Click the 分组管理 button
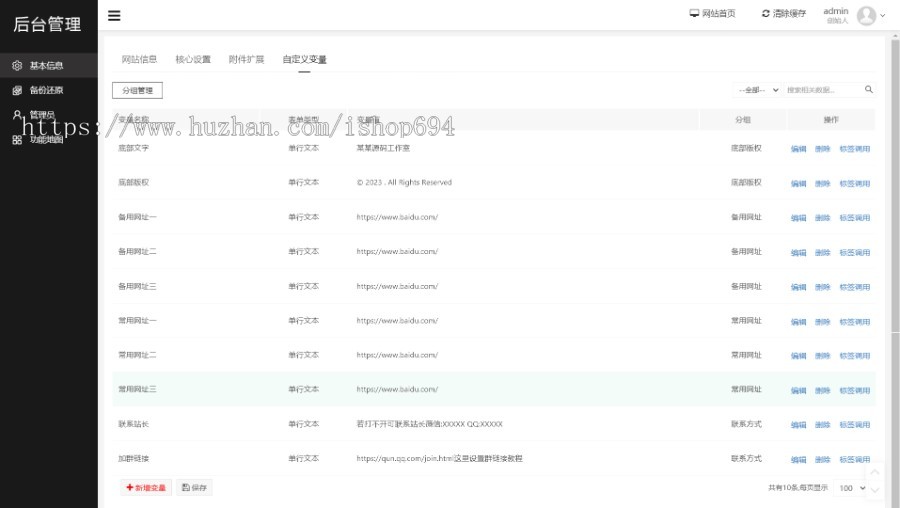900x508 pixels. tap(137, 90)
